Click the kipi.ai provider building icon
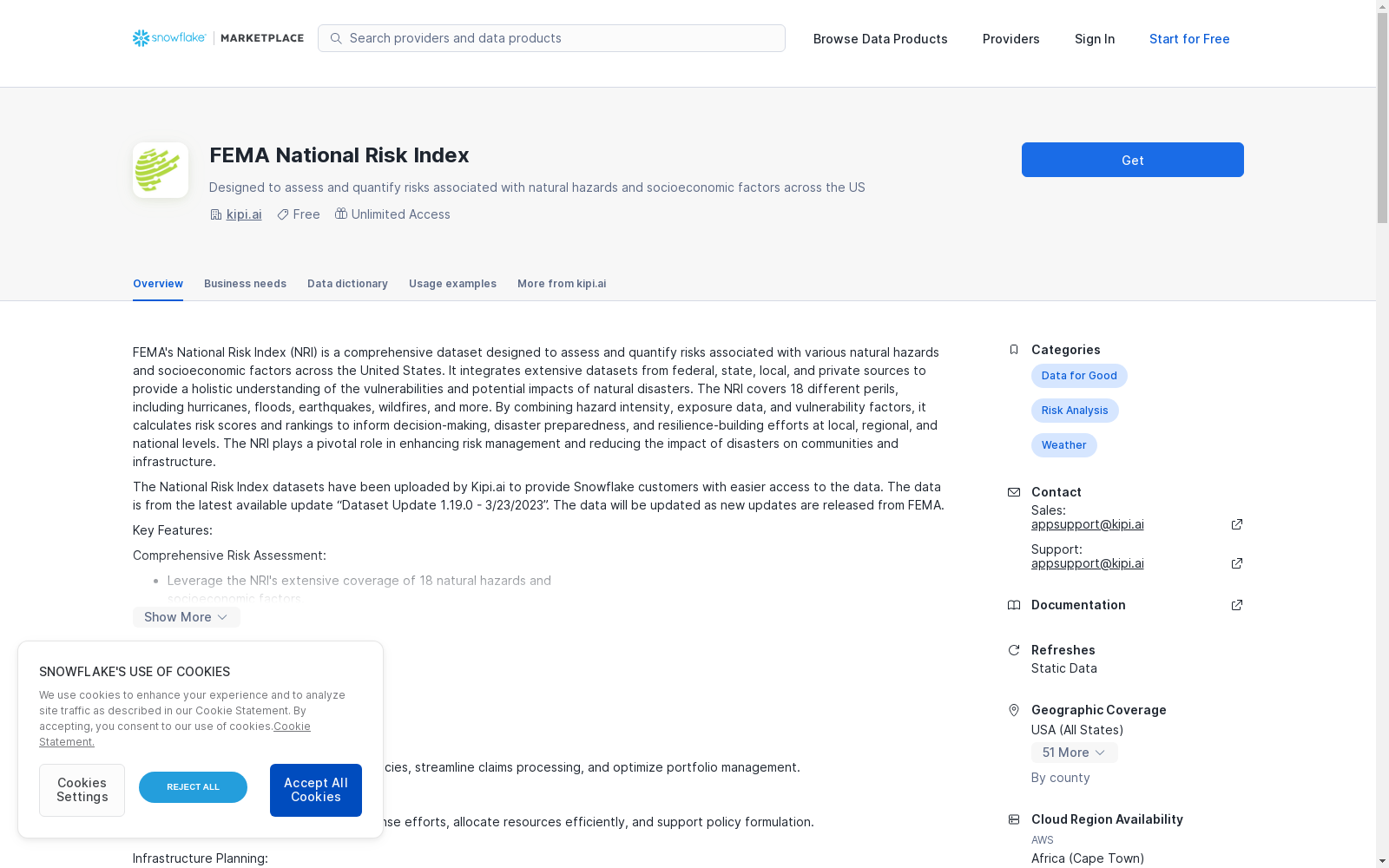Viewport: 1389px width, 868px height. 216,214
